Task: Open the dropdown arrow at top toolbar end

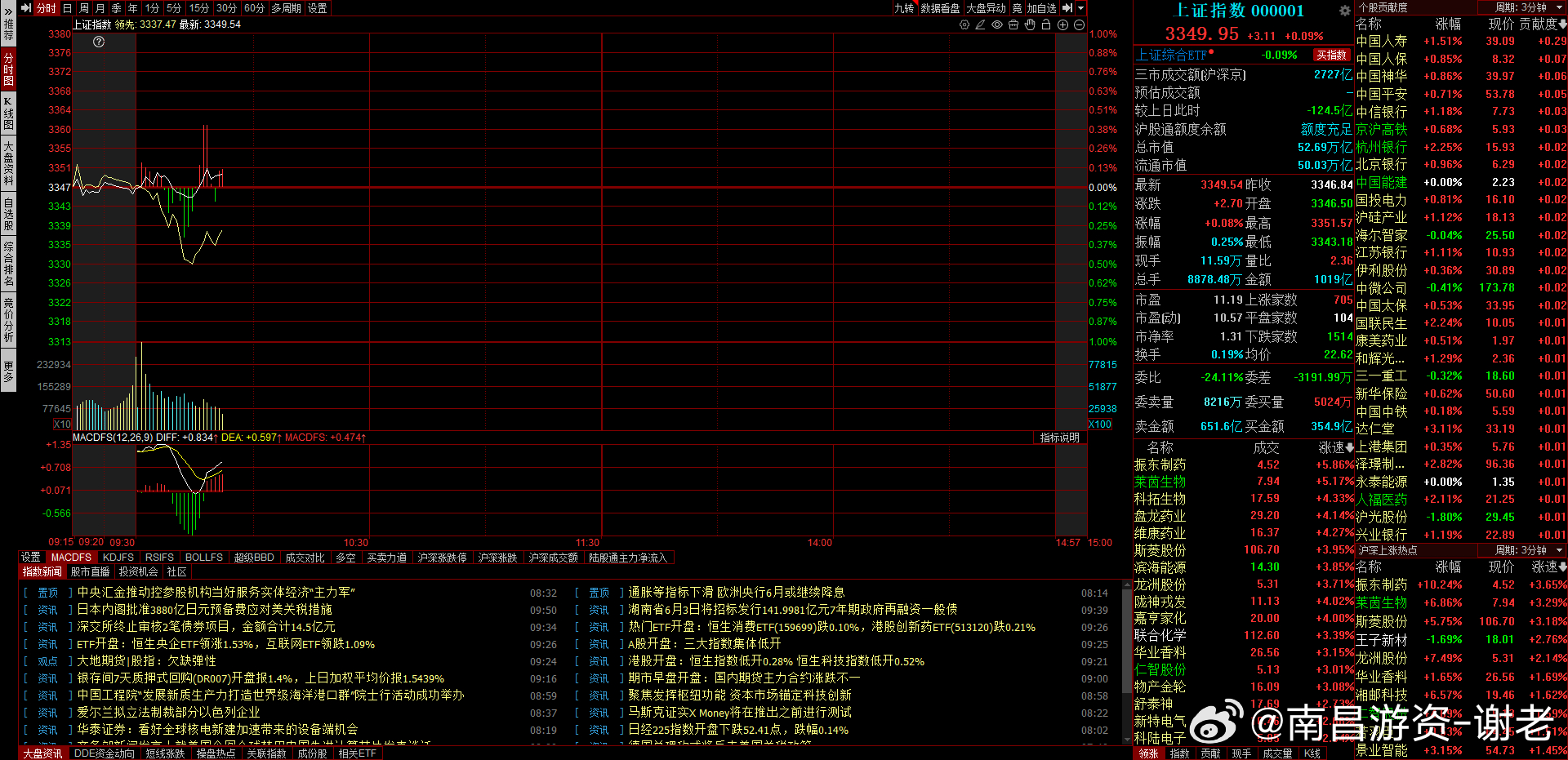Action: (1080, 8)
